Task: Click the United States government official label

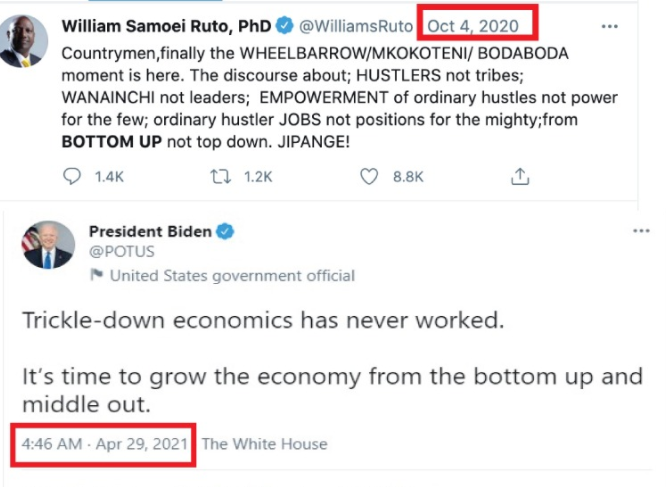Action: (232, 275)
